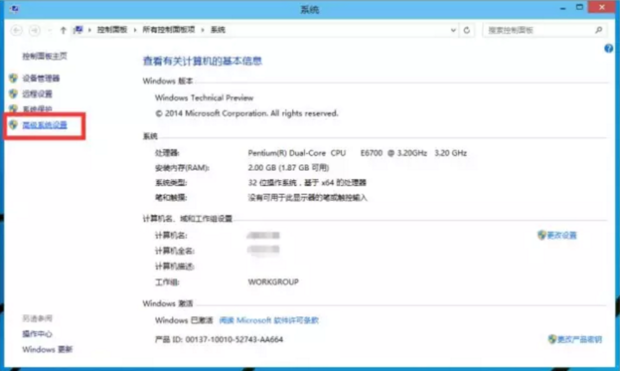Expand chevron after 所有控制面板项 breadcrumb
The image size is (620, 371).
coord(202,30)
